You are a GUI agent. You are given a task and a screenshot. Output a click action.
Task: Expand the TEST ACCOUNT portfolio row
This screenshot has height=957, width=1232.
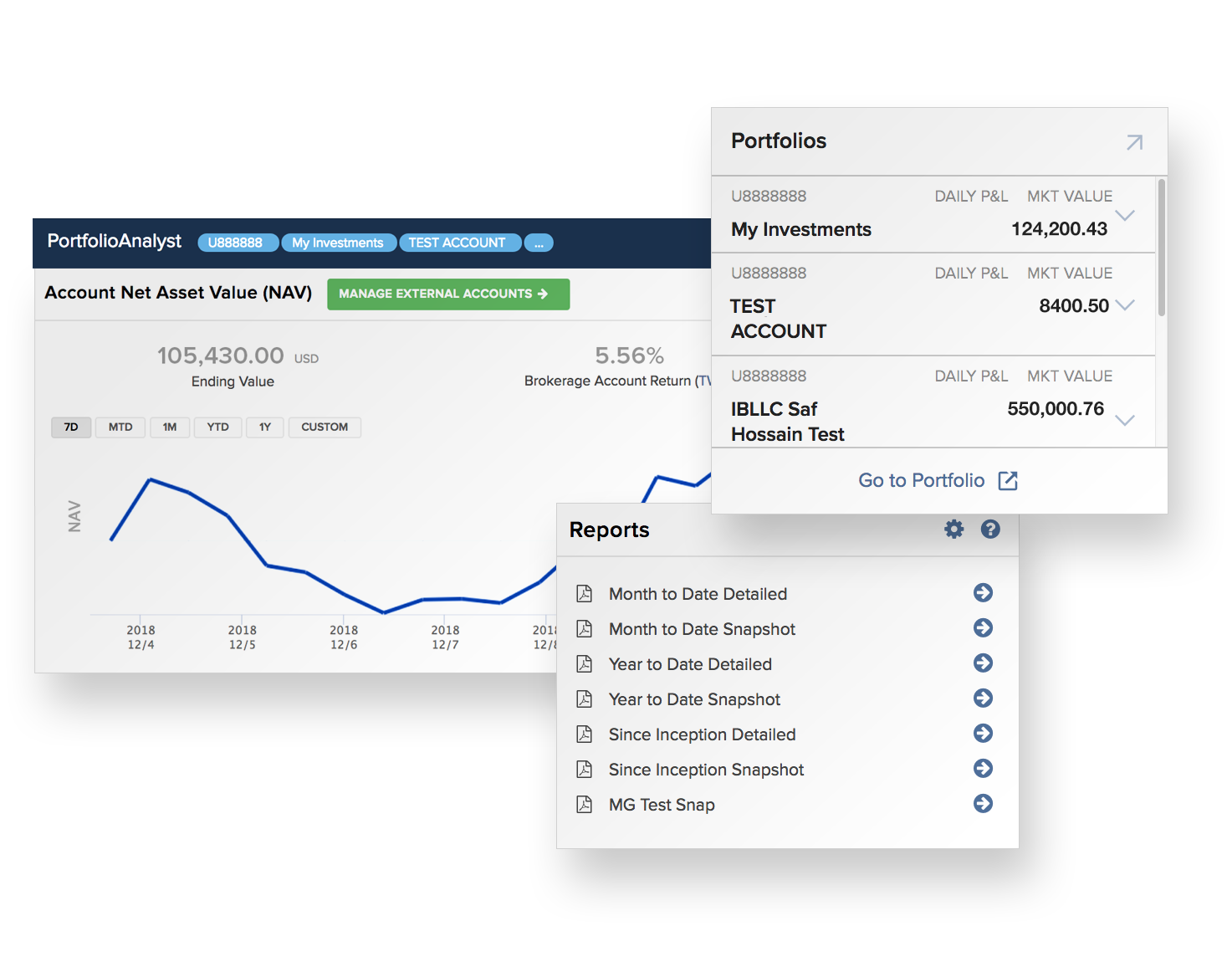point(1125,304)
